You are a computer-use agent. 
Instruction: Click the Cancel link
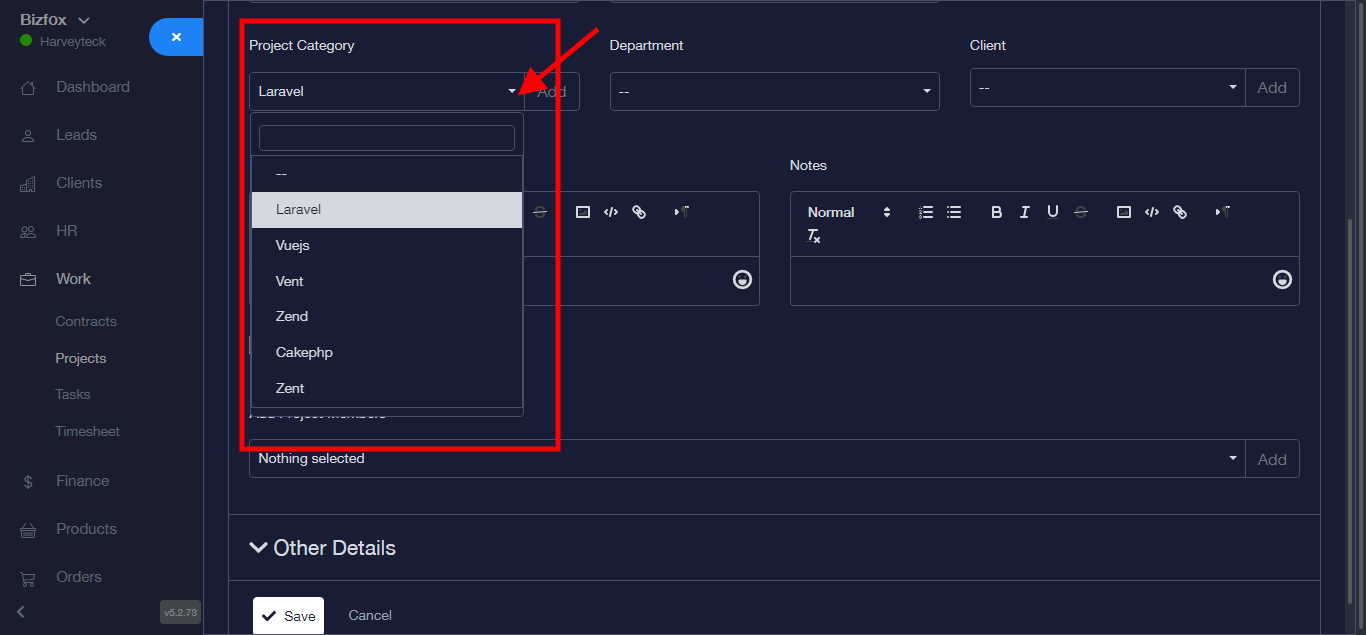point(370,616)
